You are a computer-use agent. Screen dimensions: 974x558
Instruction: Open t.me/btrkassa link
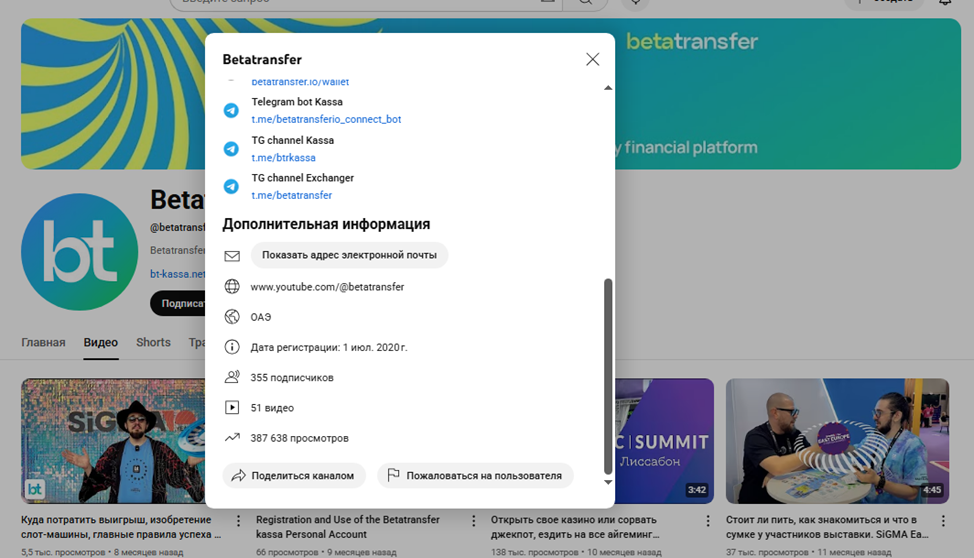point(283,158)
